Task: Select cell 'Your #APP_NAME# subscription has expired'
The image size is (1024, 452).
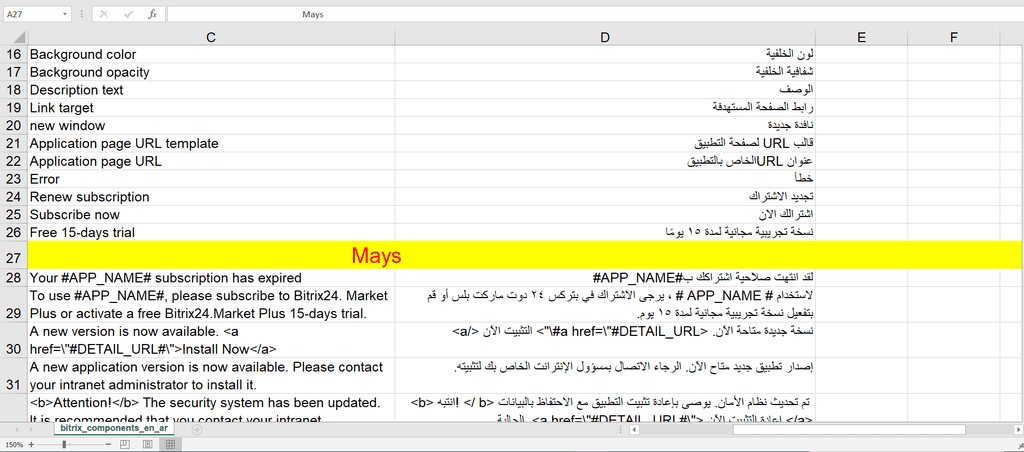Action: 211,278
